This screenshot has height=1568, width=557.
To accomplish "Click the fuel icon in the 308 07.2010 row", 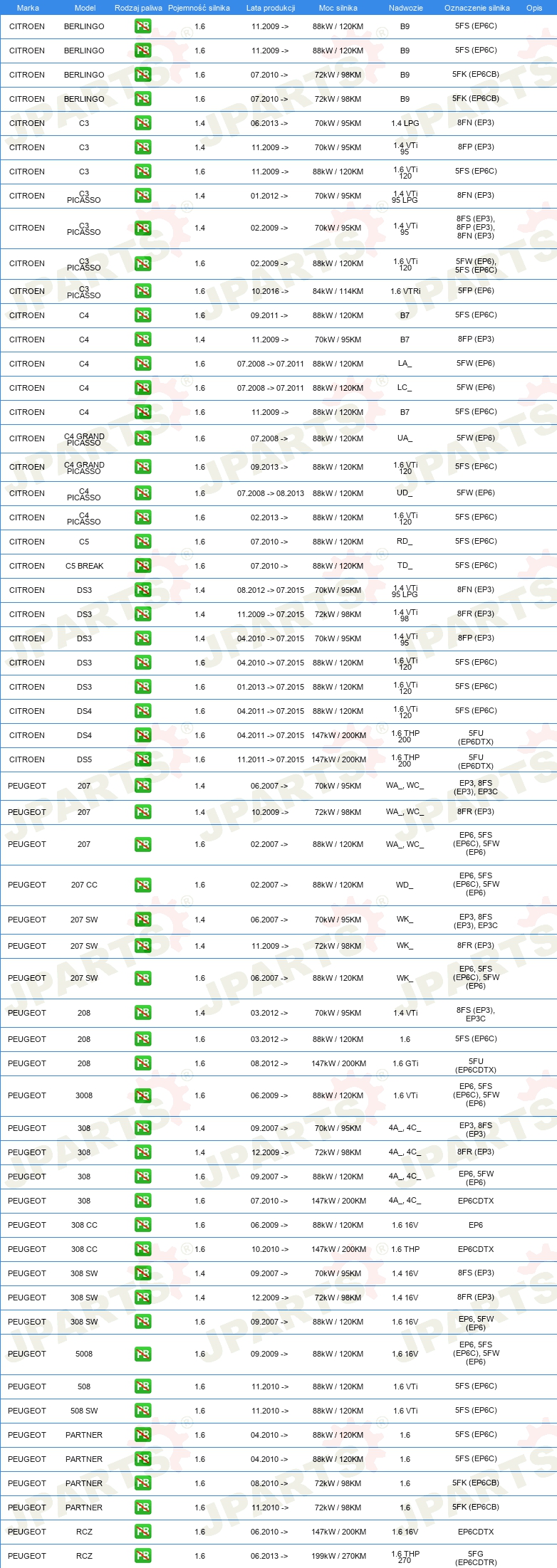I will 142,1201.
